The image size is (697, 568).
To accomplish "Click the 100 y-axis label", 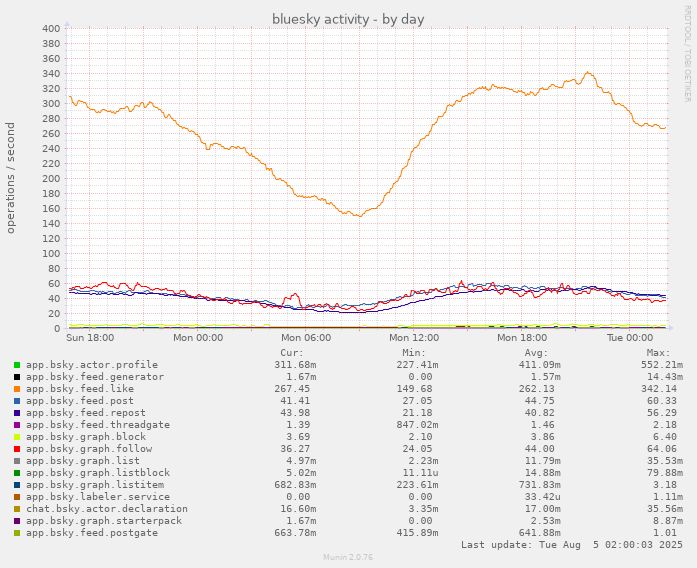I will coord(51,254).
